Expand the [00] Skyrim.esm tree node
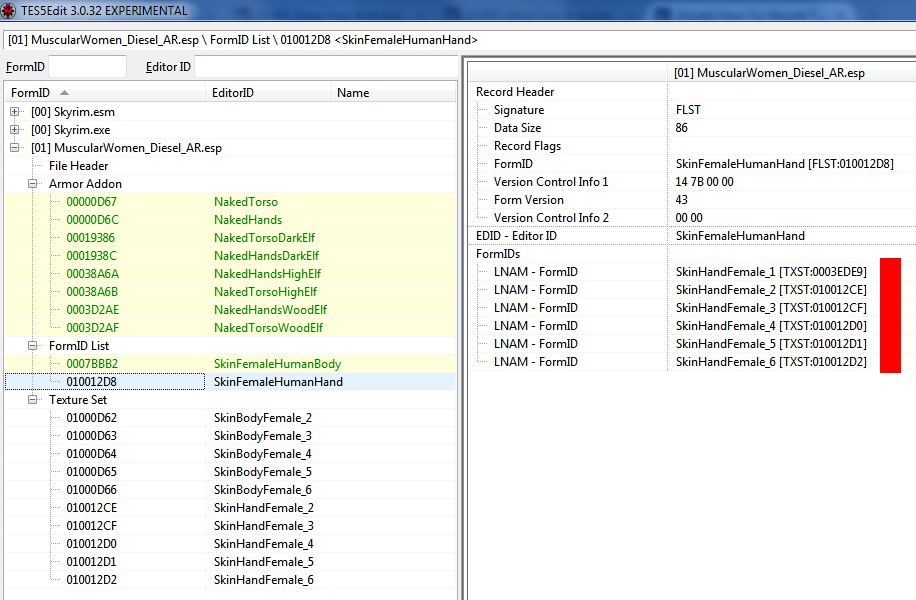Screen dimensions: 916x600 click(16, 112)
